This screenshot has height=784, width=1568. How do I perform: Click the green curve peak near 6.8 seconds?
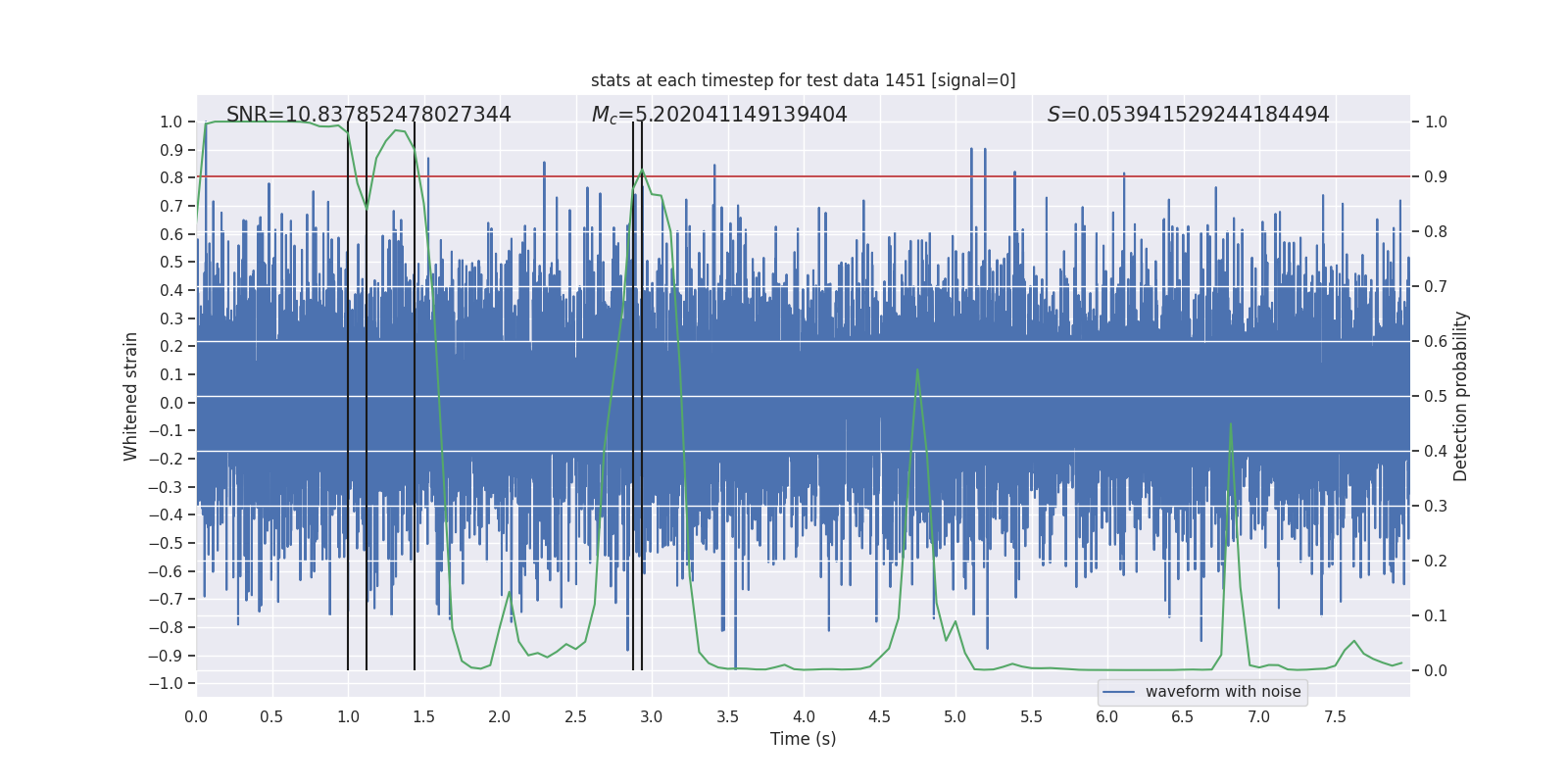click(x=1230, y=425)
